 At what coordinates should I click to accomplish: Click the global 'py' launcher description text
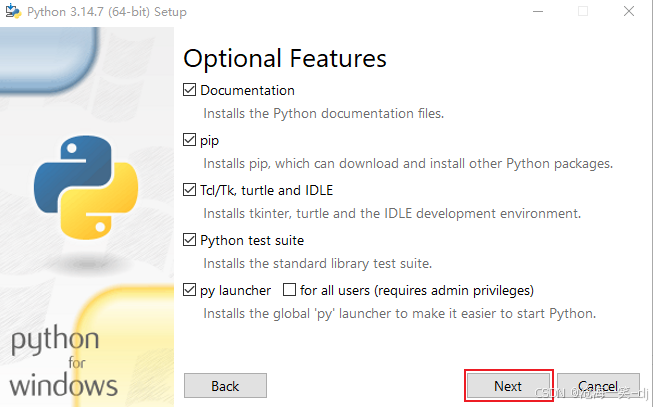399,313
